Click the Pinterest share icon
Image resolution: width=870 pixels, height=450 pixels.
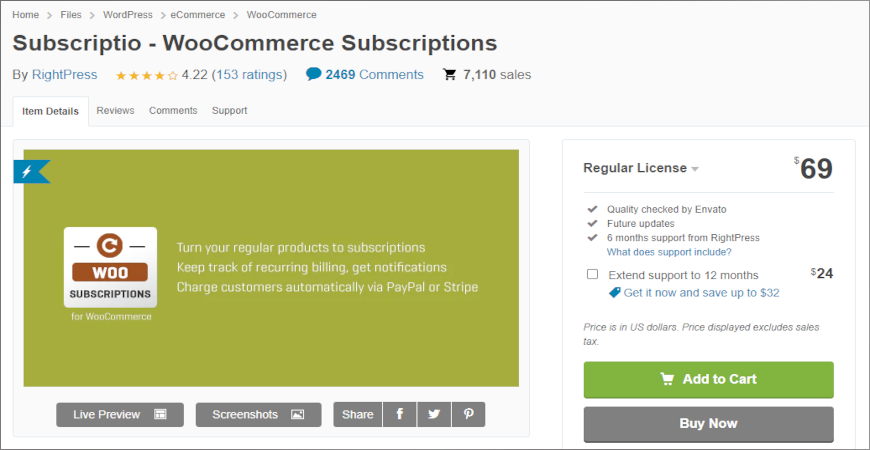468,415
